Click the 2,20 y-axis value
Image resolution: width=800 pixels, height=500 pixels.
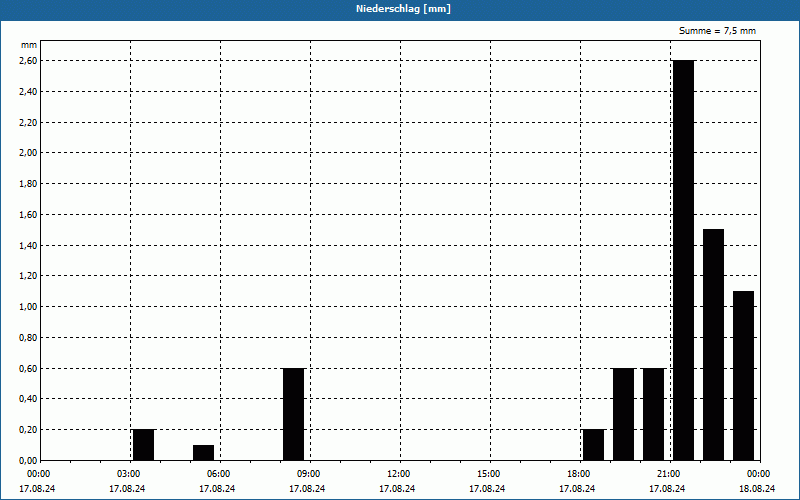tap(28, 122)
